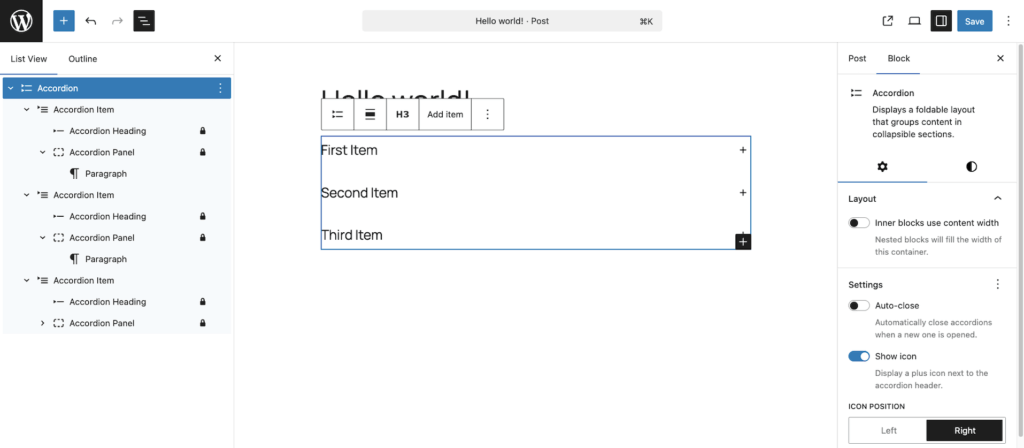Collapse the first Accordion Item tree node

coord(26,109)
